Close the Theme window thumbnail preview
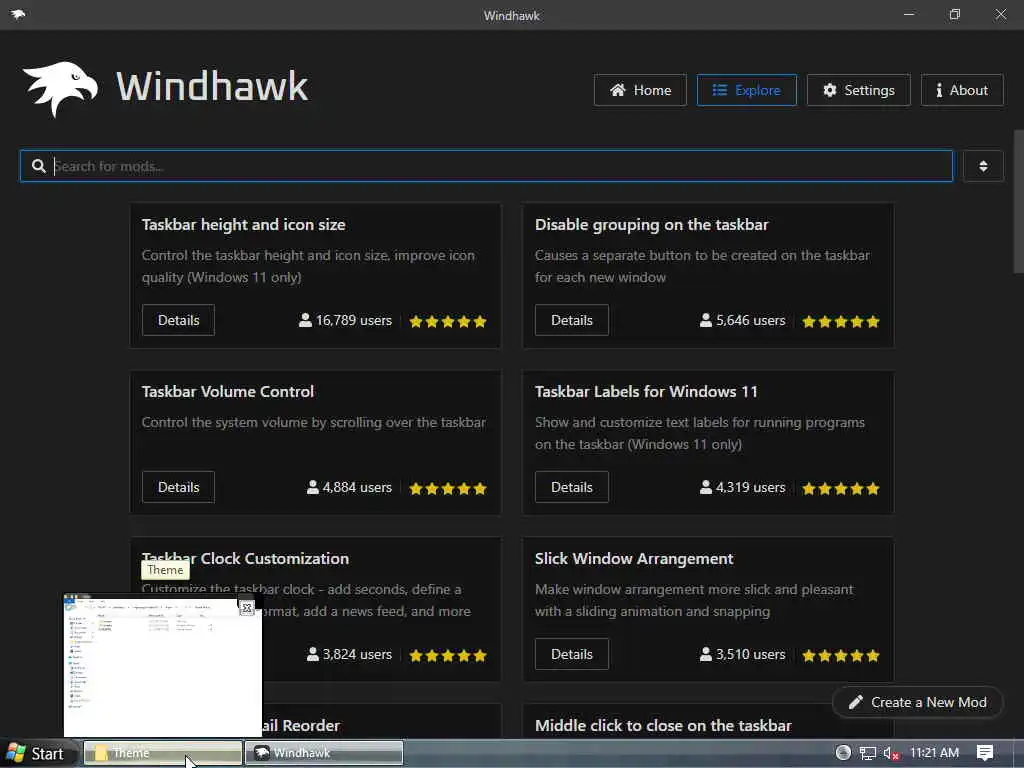1024x768 pixels. click(x=247, y=608)
